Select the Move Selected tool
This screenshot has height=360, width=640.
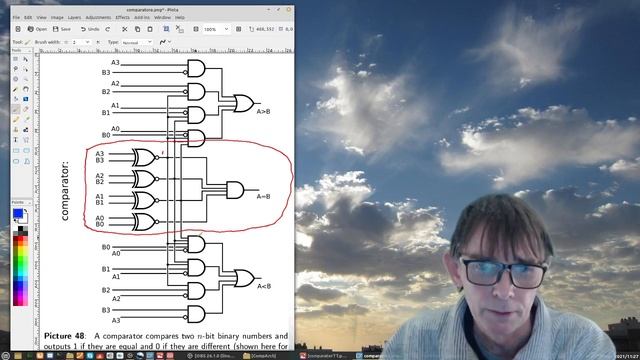click(26, 59)
